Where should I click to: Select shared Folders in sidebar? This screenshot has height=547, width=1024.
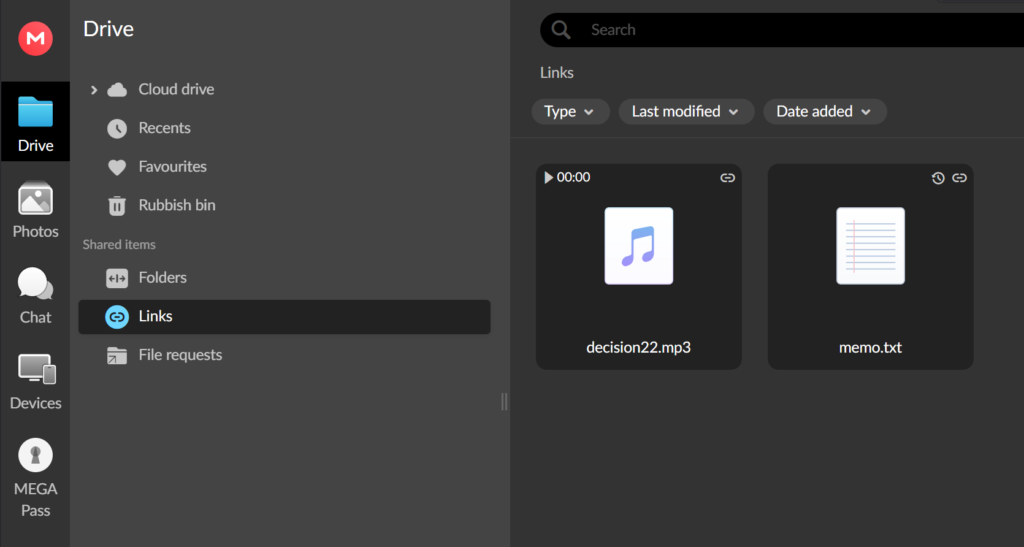click(x=162, y=277)
